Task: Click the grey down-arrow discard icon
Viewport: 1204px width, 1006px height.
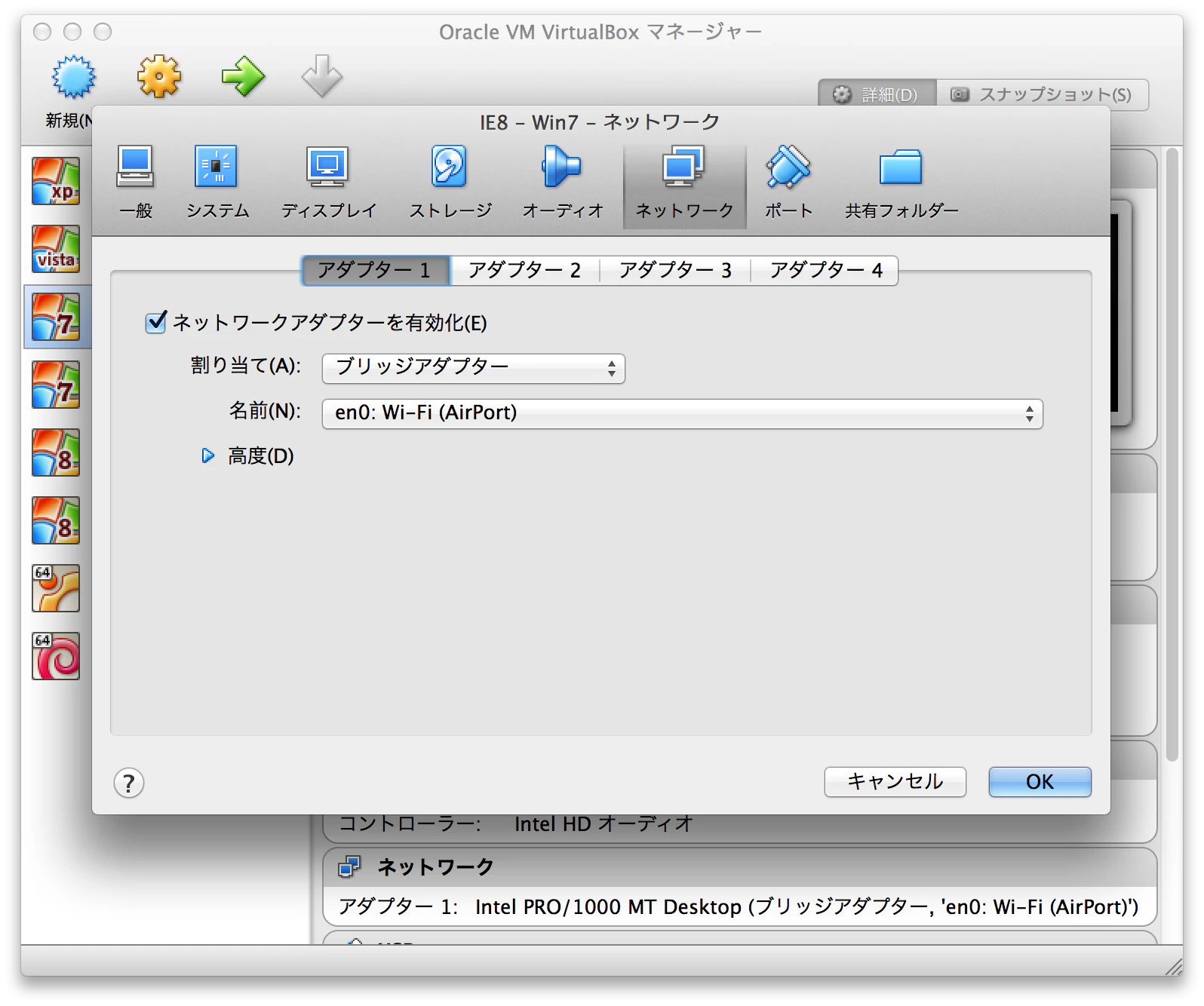Action: 322,76
